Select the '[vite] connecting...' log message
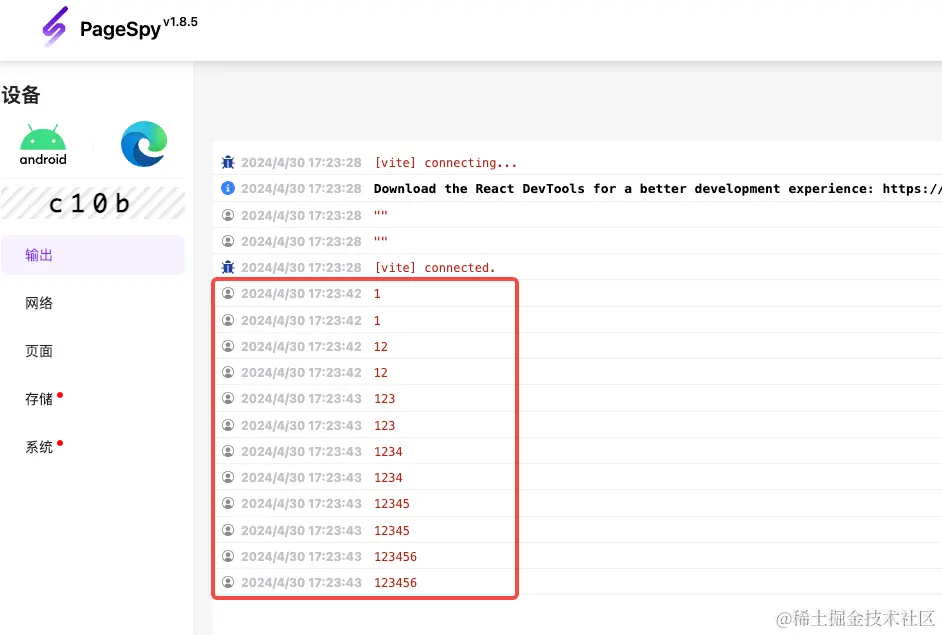 click(445, 163)
